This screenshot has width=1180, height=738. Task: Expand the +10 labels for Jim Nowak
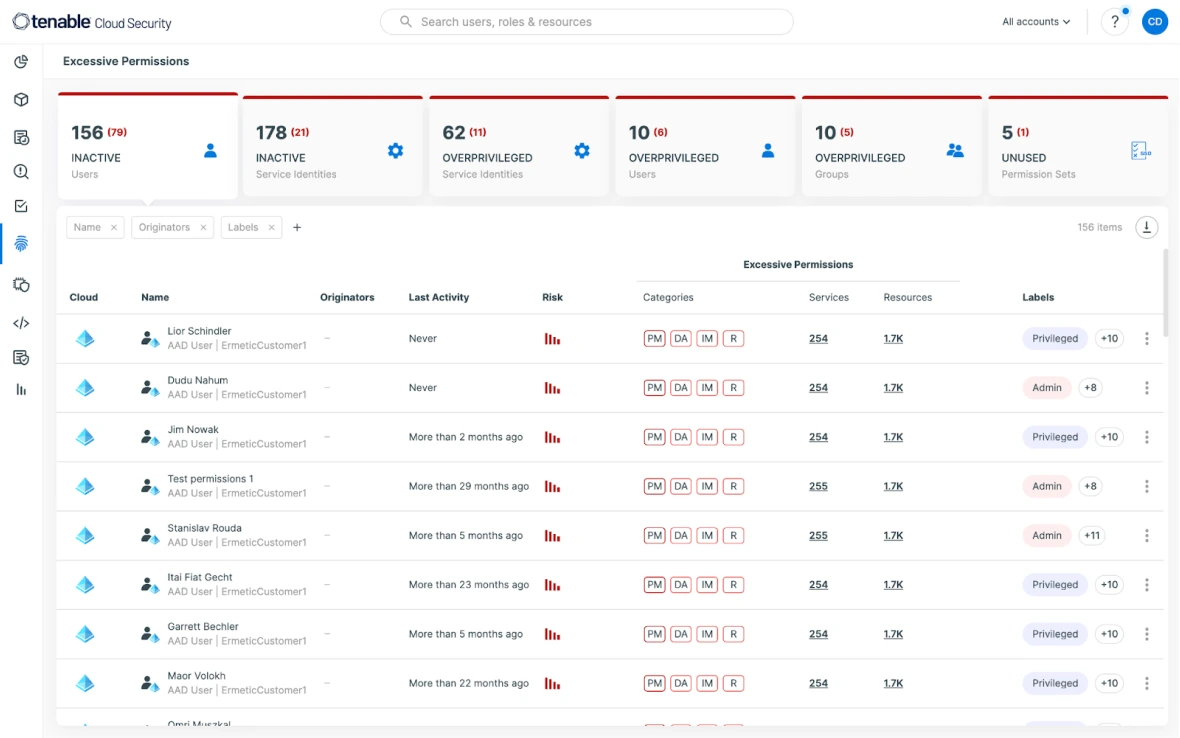pos(1109,437)
